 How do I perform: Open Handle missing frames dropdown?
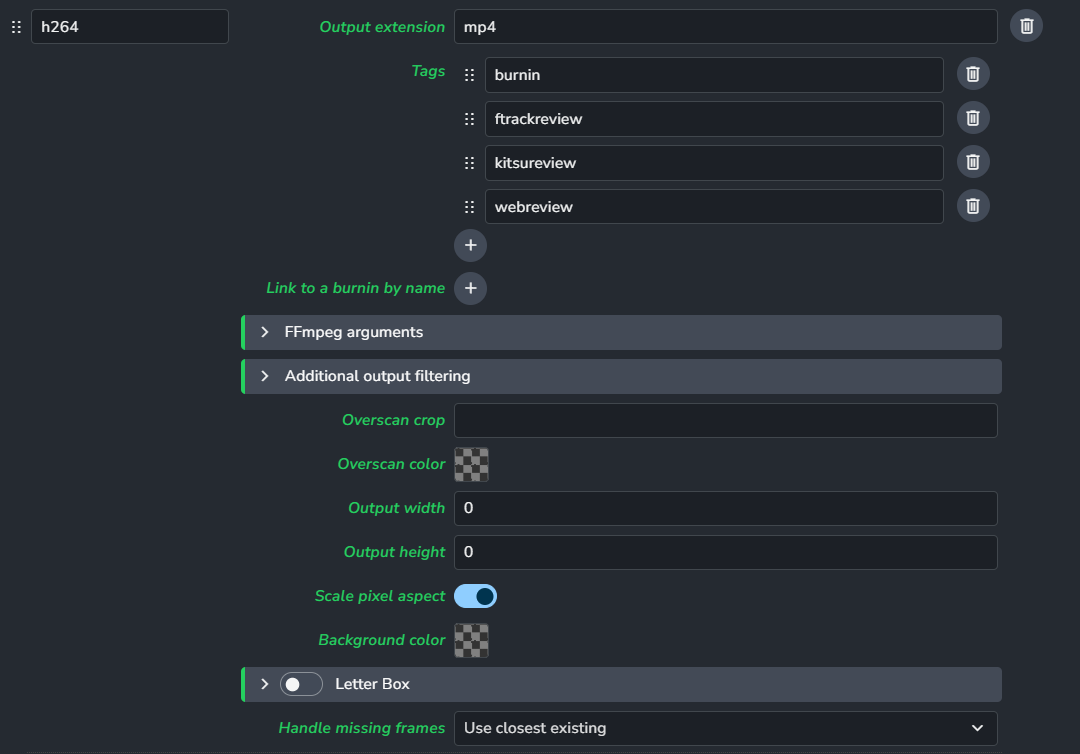(725, 728)
